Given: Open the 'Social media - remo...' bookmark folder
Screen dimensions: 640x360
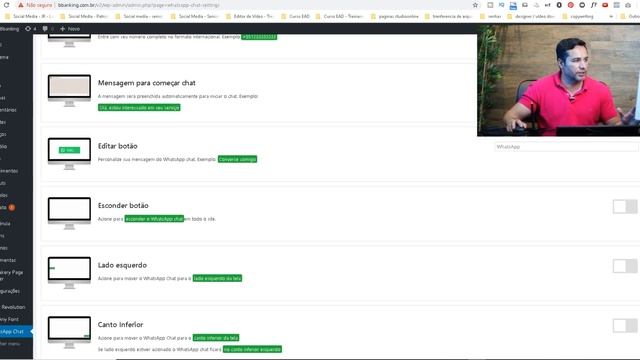Looking at the screenshot, I should click(x=140, y=16).
